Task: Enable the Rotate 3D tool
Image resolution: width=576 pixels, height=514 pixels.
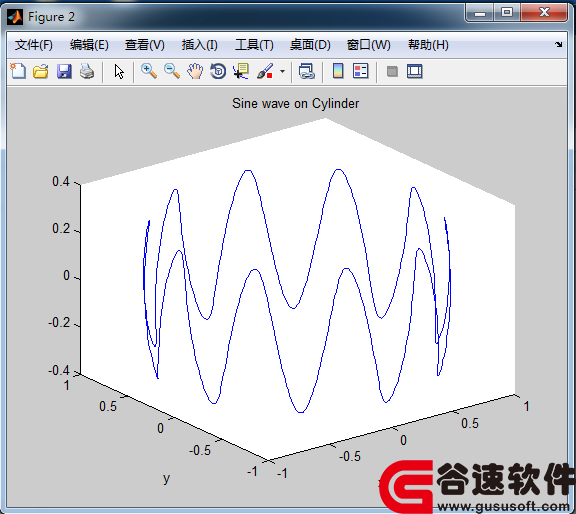Action: point(218,71)
